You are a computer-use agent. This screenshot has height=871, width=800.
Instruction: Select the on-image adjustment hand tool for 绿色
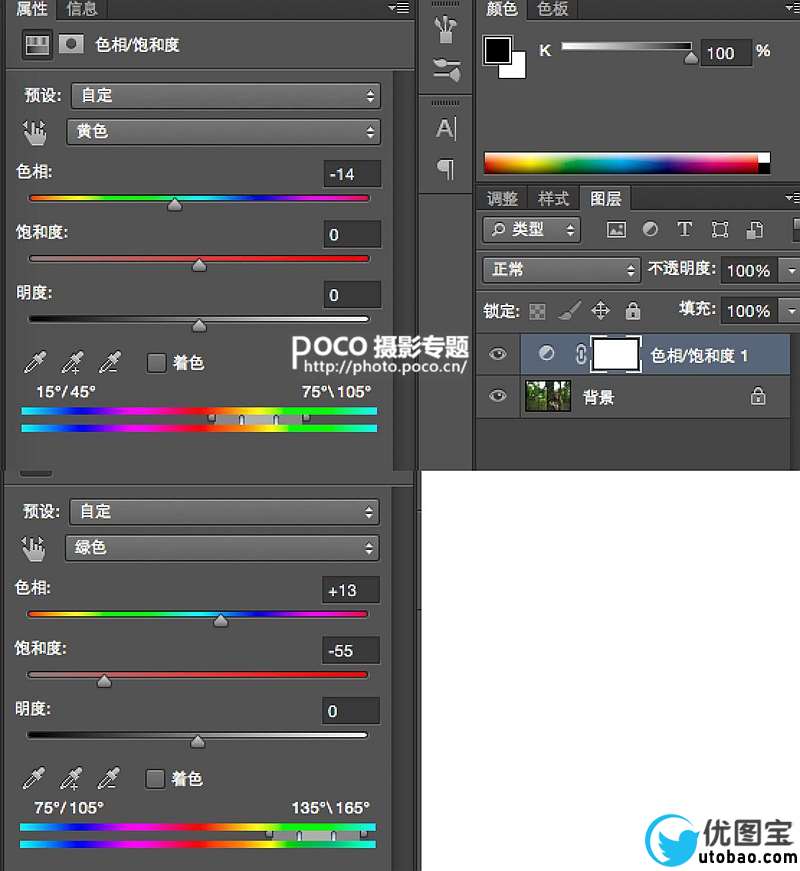pos(33,548)
